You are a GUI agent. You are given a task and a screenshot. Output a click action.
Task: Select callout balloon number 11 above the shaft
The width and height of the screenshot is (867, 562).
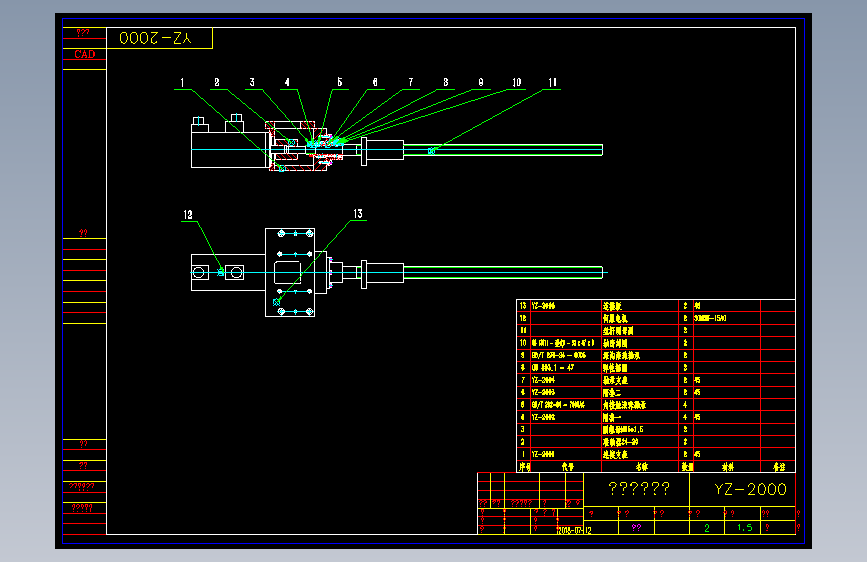click(552, 82)
